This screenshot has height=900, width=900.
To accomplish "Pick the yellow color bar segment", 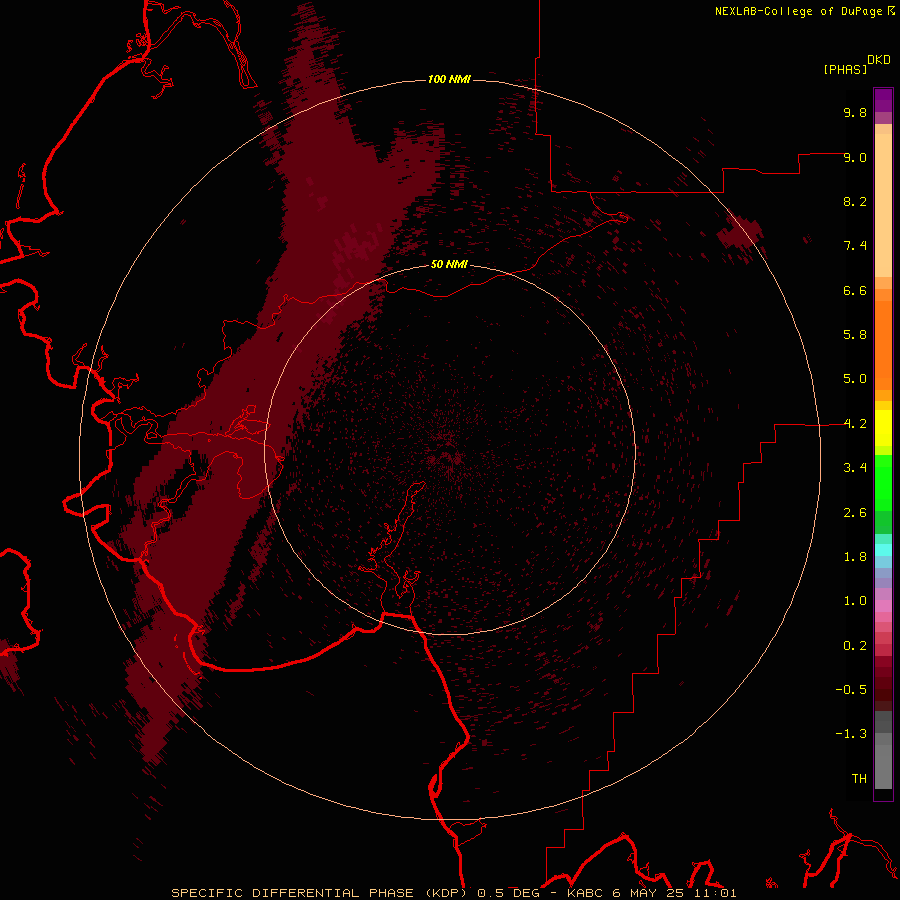I will tap(883, 428).
